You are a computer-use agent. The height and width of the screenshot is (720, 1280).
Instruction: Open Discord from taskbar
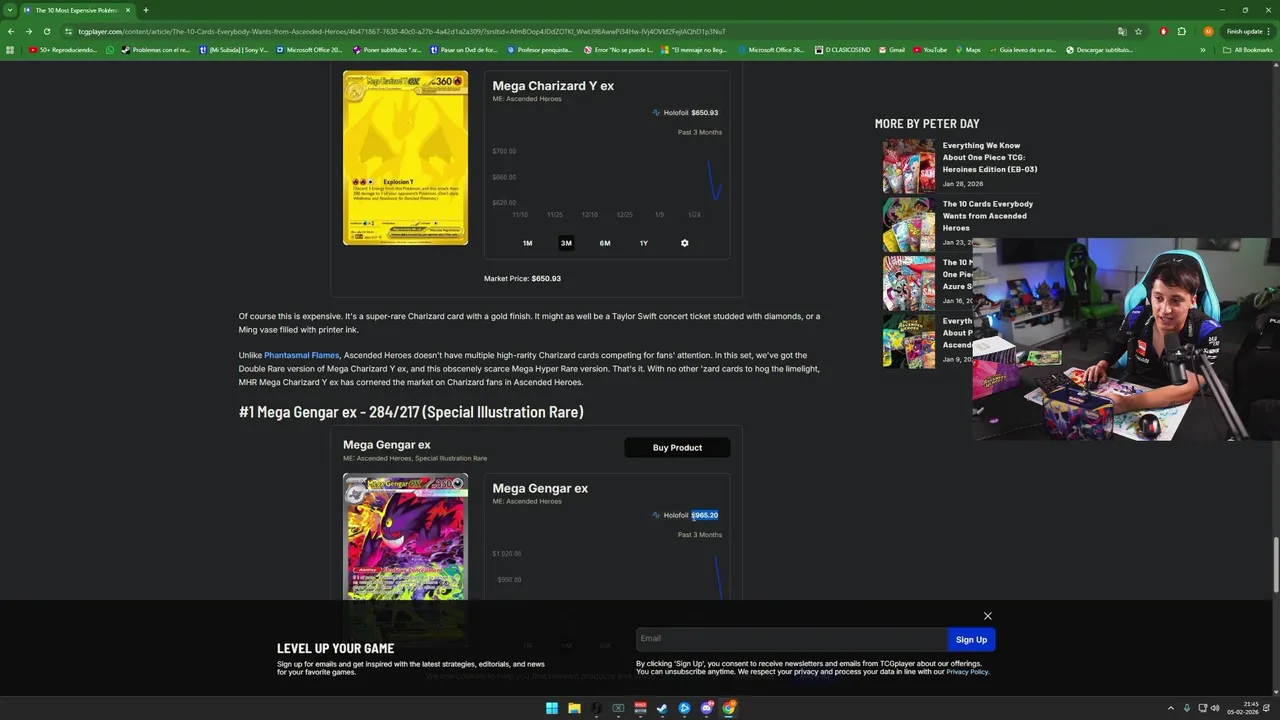coord(706,708)
